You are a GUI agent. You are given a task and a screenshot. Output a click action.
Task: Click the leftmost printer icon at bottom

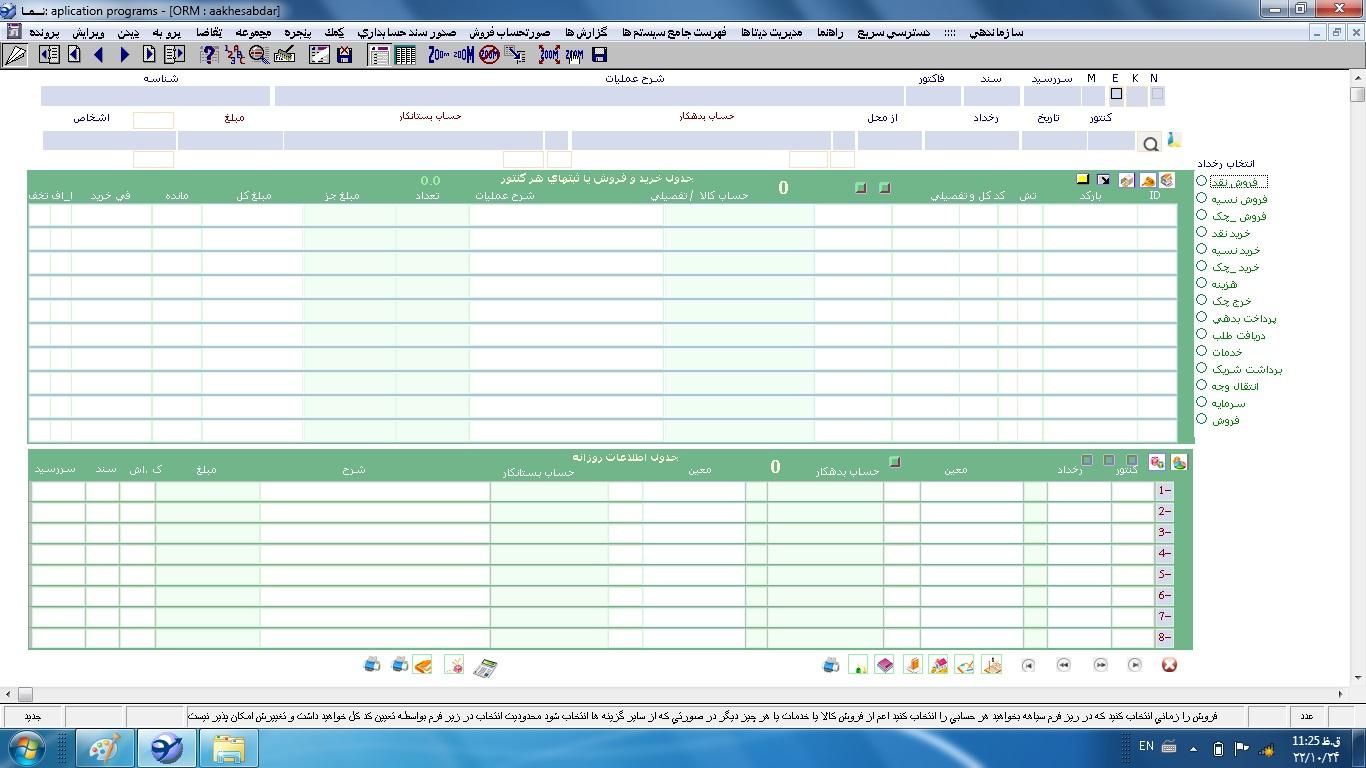coord(372,665)
